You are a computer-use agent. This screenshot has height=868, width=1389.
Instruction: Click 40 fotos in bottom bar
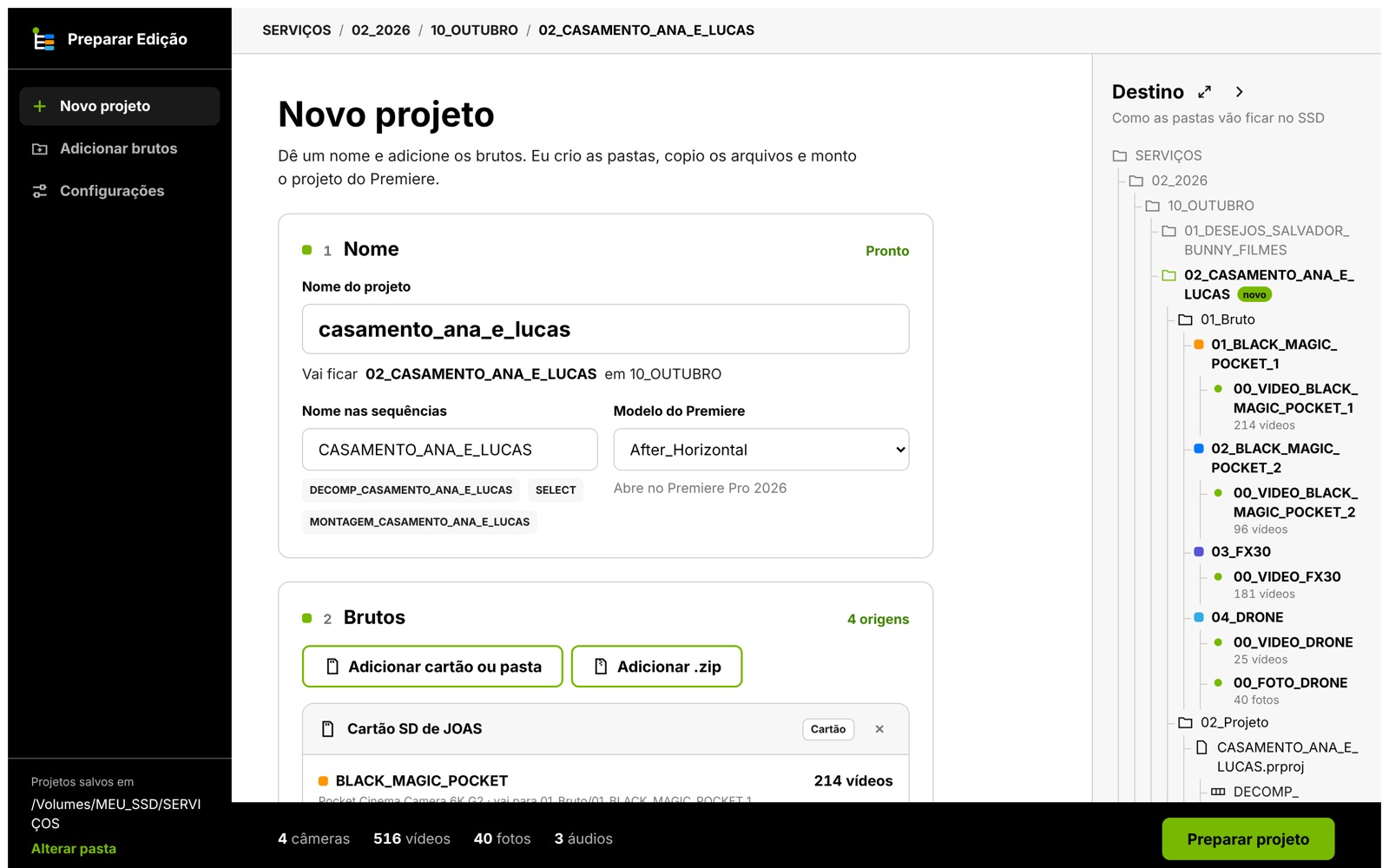(x=502, y=839)
